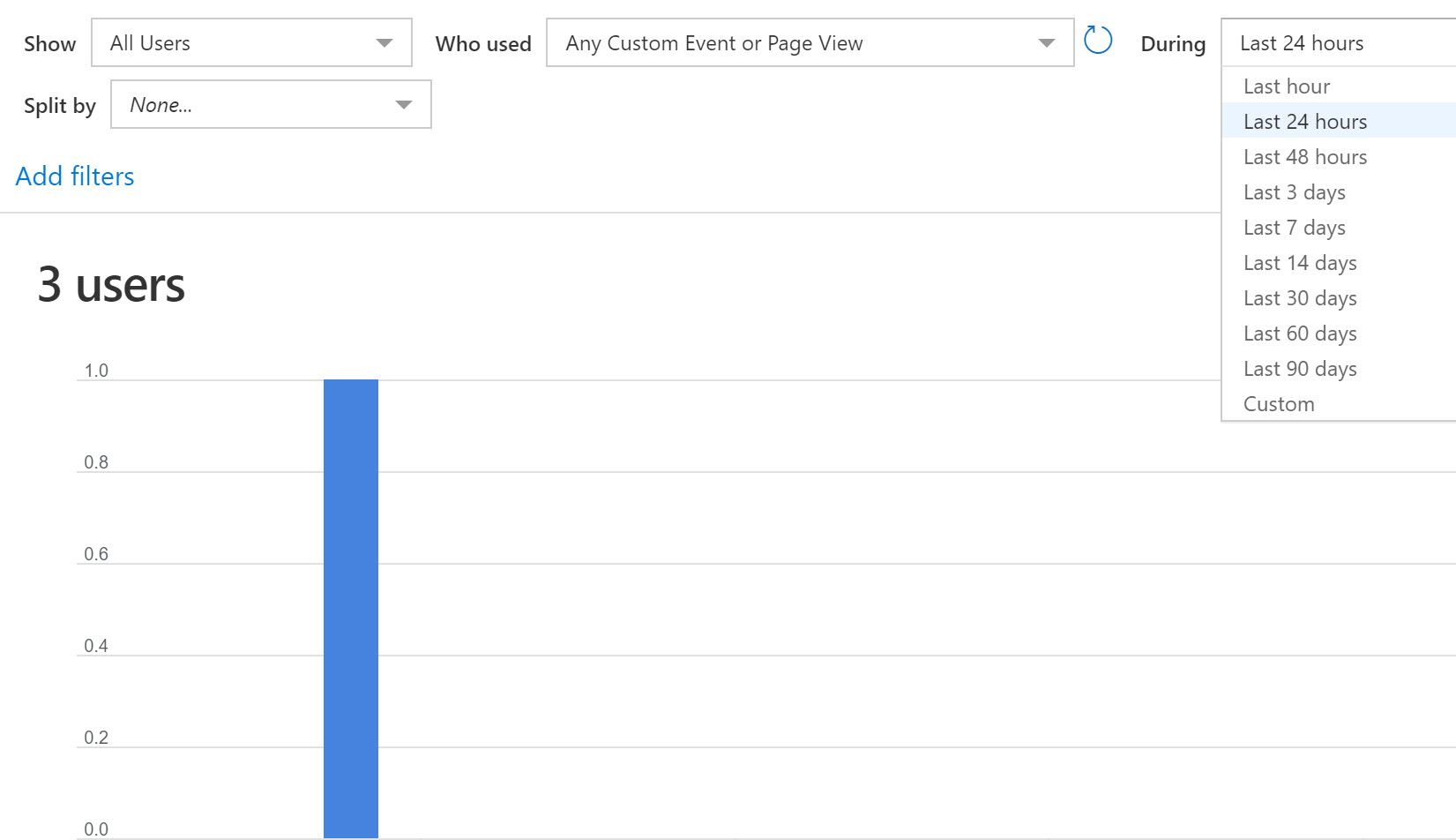Open the During time range selector
Screen dimensions: 1456x840
coord(1332,41)
